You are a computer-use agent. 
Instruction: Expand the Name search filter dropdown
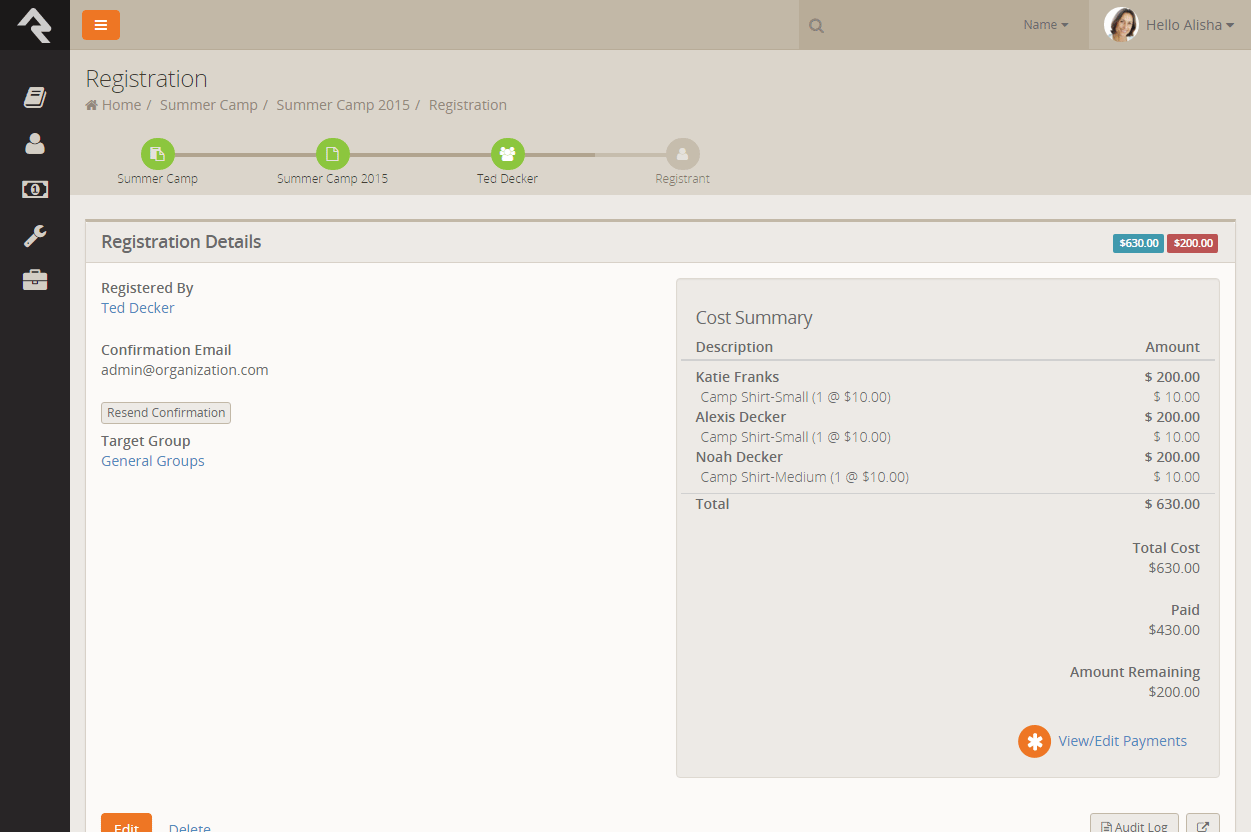(x=1045, y=25)
